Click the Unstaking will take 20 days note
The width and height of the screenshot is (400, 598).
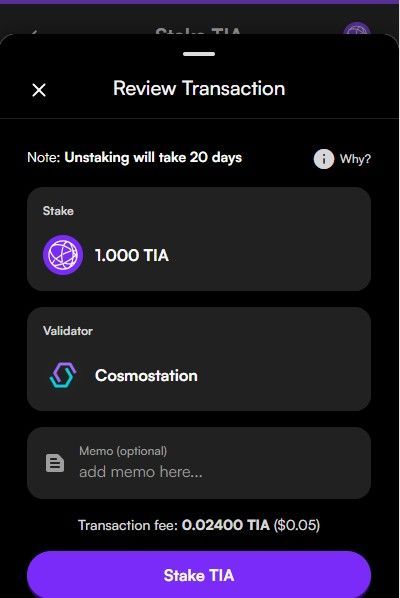153,158
